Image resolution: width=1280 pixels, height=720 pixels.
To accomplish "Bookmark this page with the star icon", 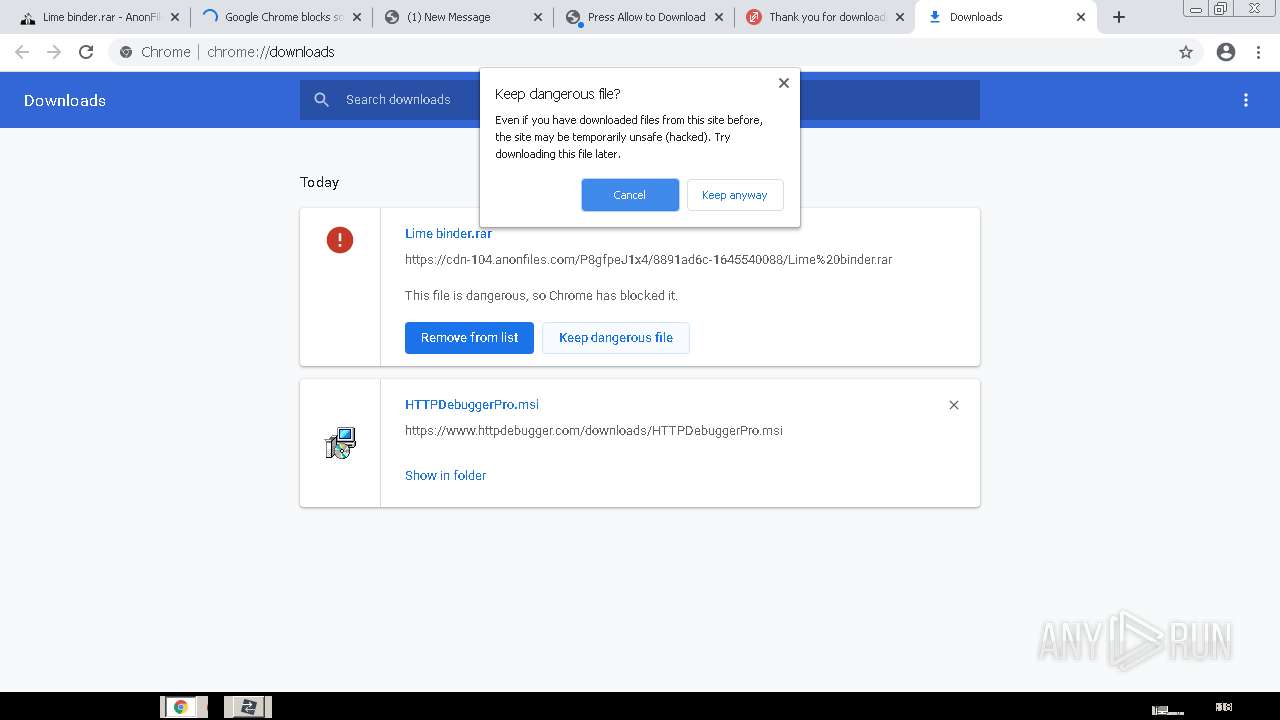I will pos(1186,52).
